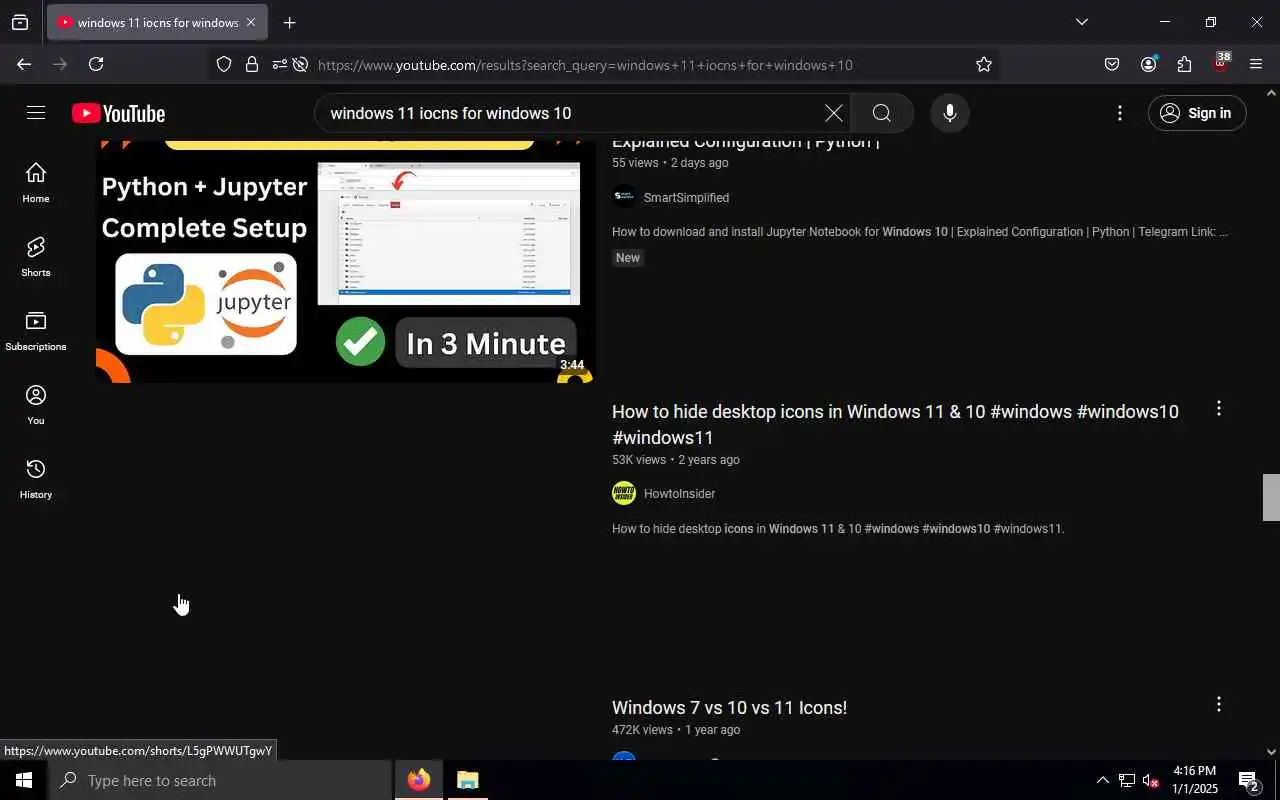
Task: Open the tracking protection shield icon
Action: 224,64
